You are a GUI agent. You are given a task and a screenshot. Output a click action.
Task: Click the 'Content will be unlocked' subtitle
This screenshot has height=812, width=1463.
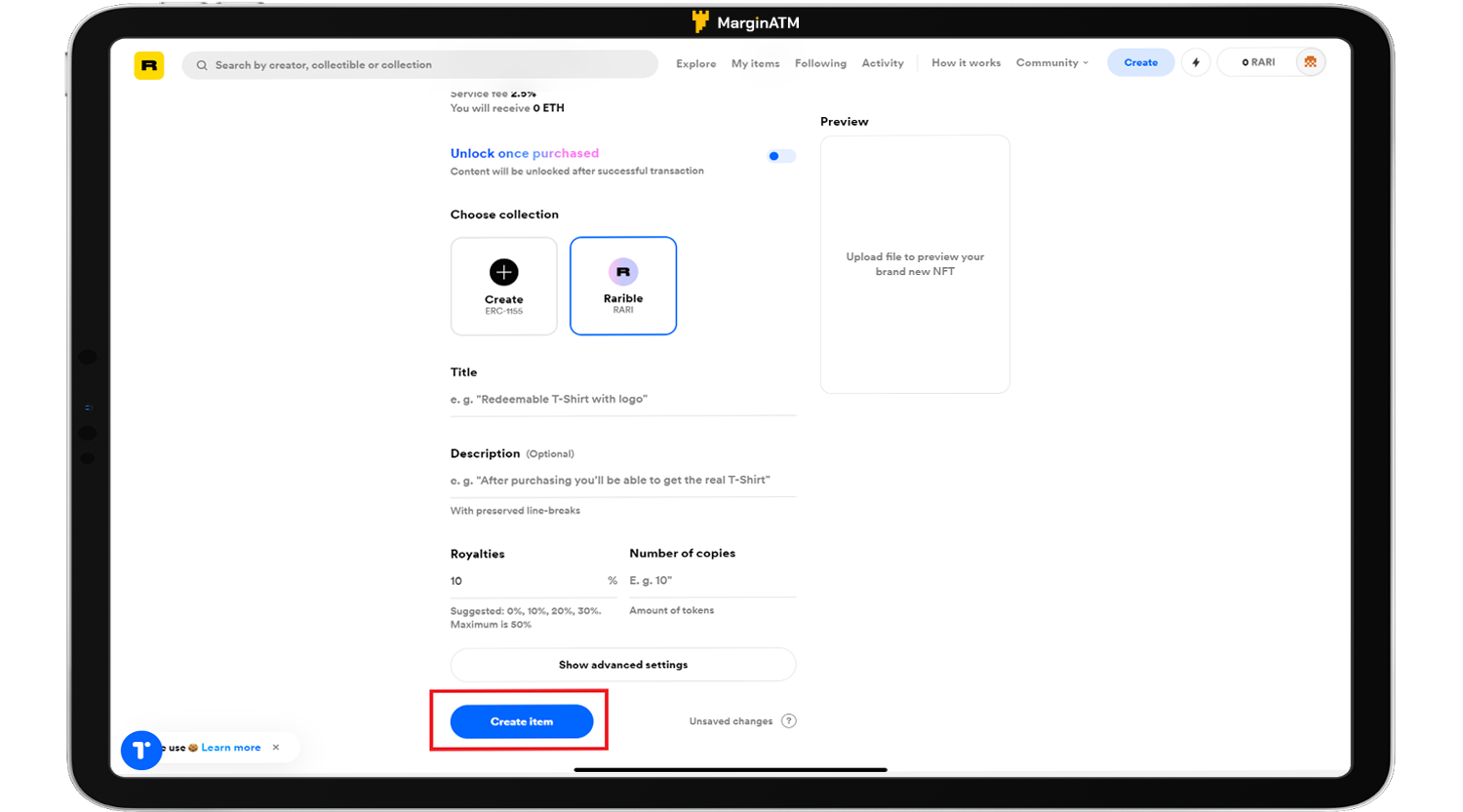577,171
